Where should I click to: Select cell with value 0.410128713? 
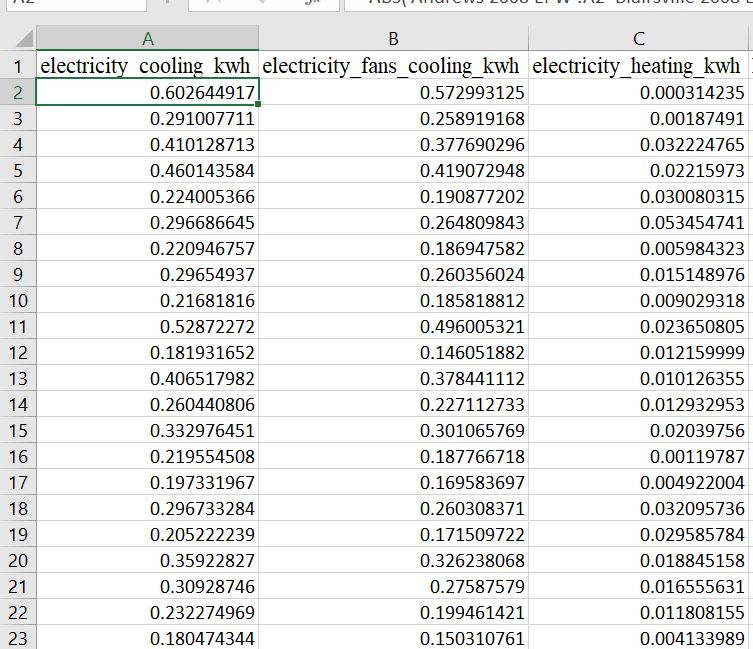(147, 145)
